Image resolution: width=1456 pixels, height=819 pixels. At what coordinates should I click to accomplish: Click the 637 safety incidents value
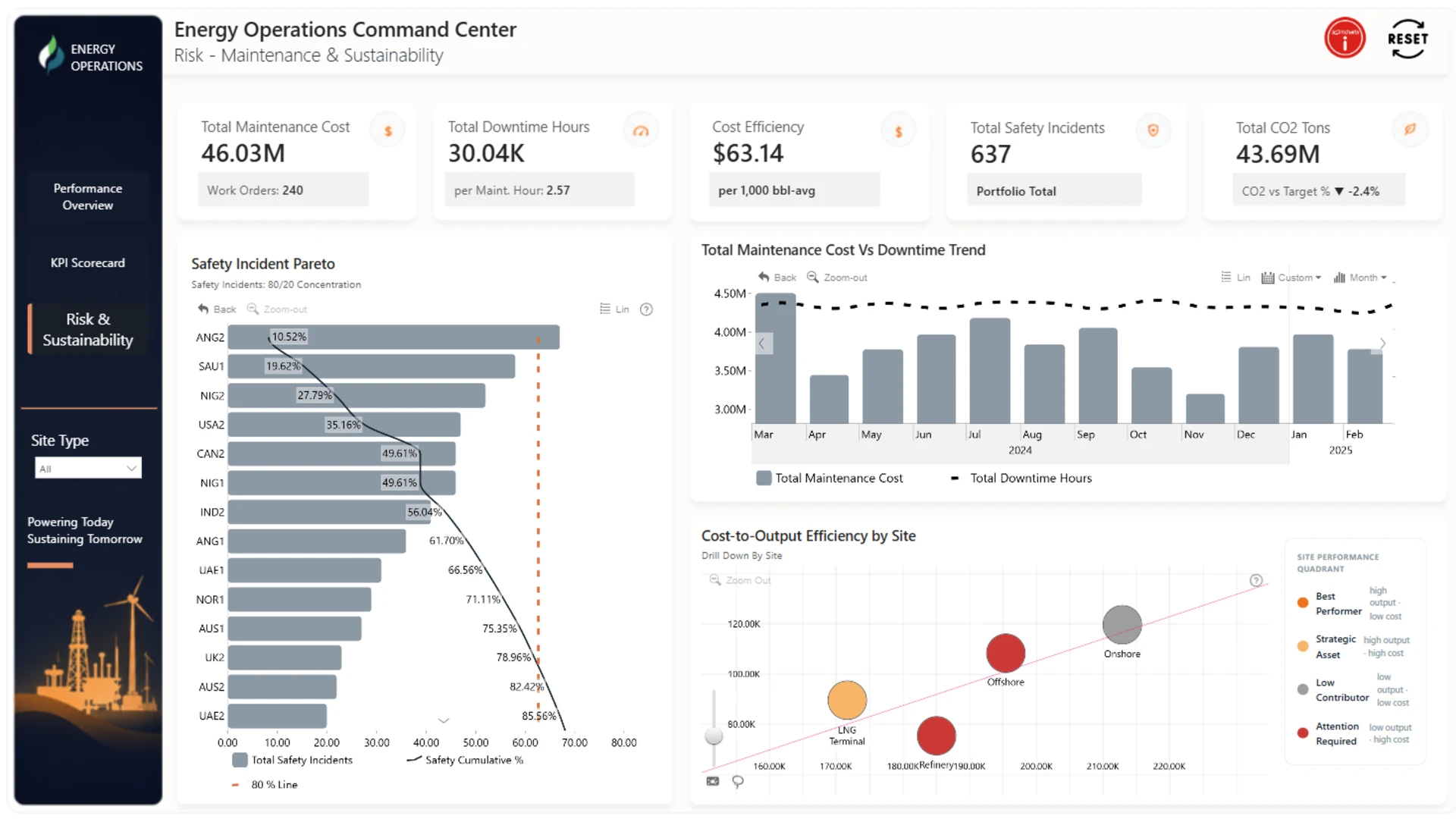click(990, 154)
